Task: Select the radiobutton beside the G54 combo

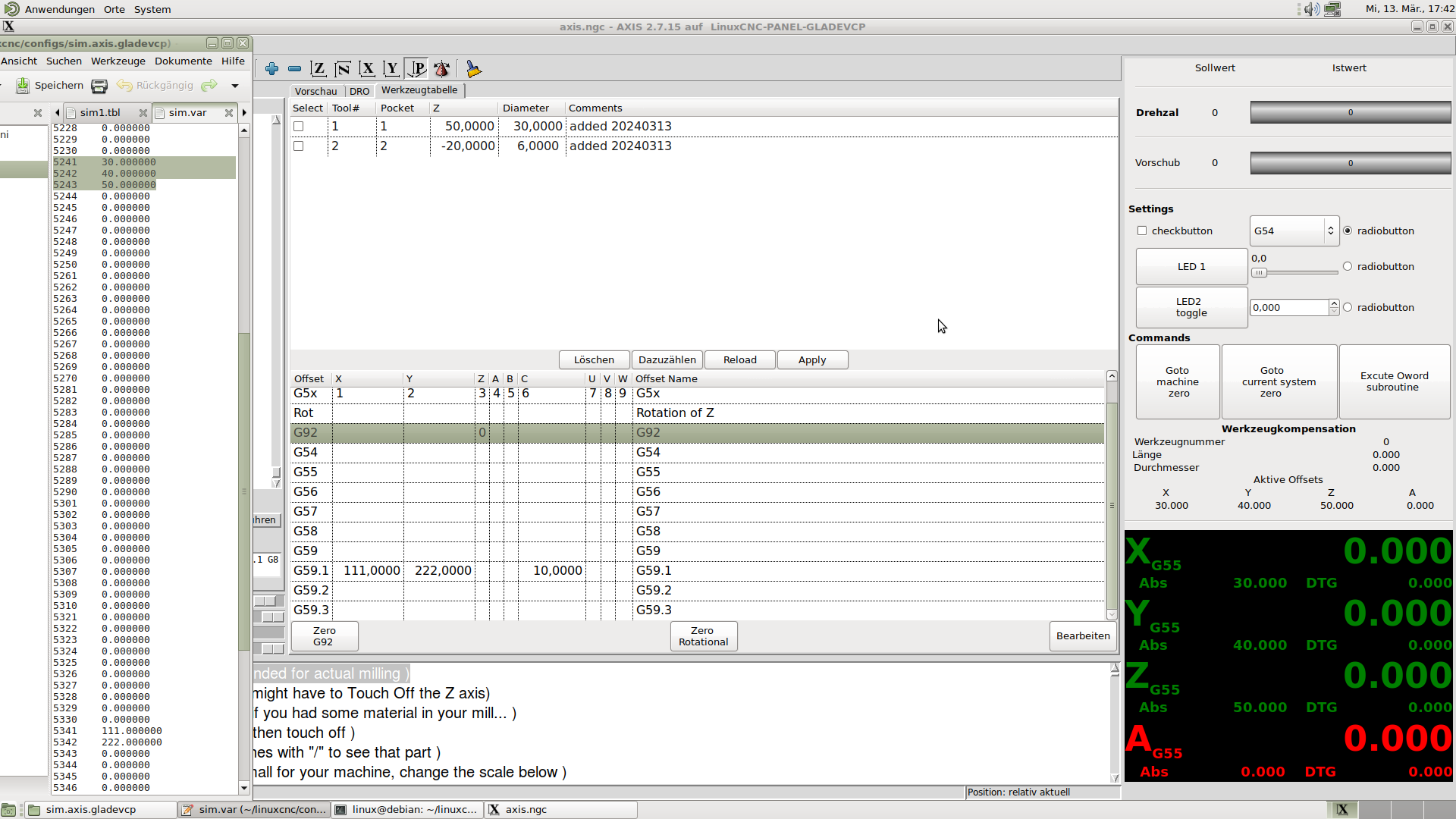Action: point(1348,231)
